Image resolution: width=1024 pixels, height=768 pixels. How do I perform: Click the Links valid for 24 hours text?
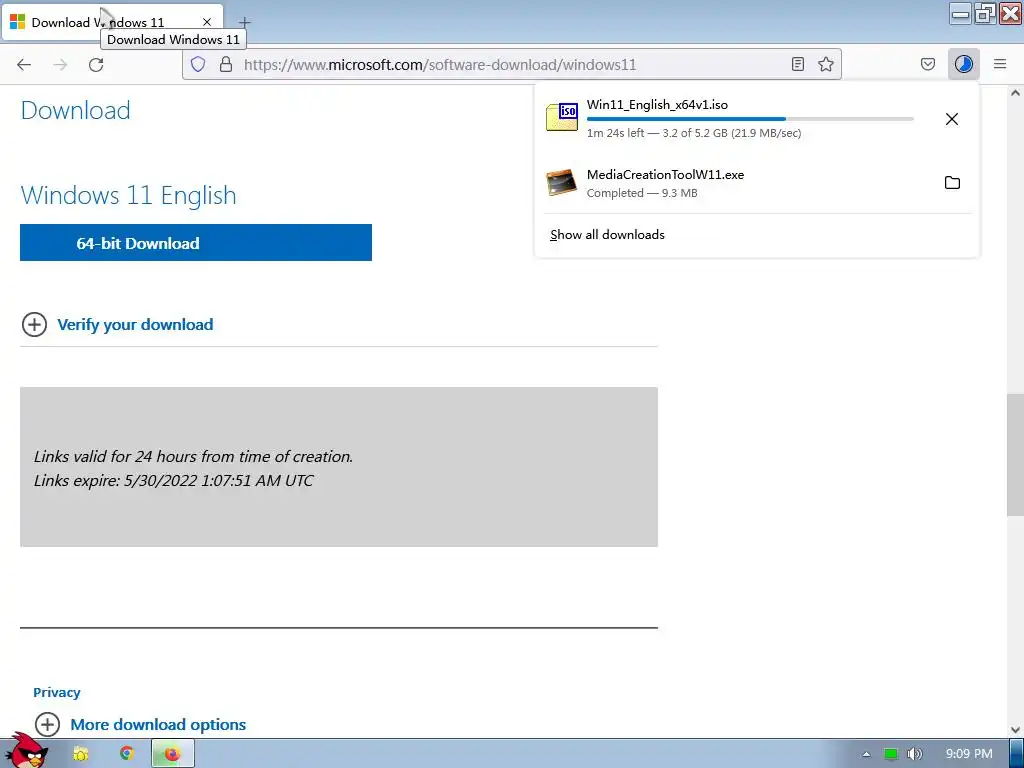[x=193, y=456]
